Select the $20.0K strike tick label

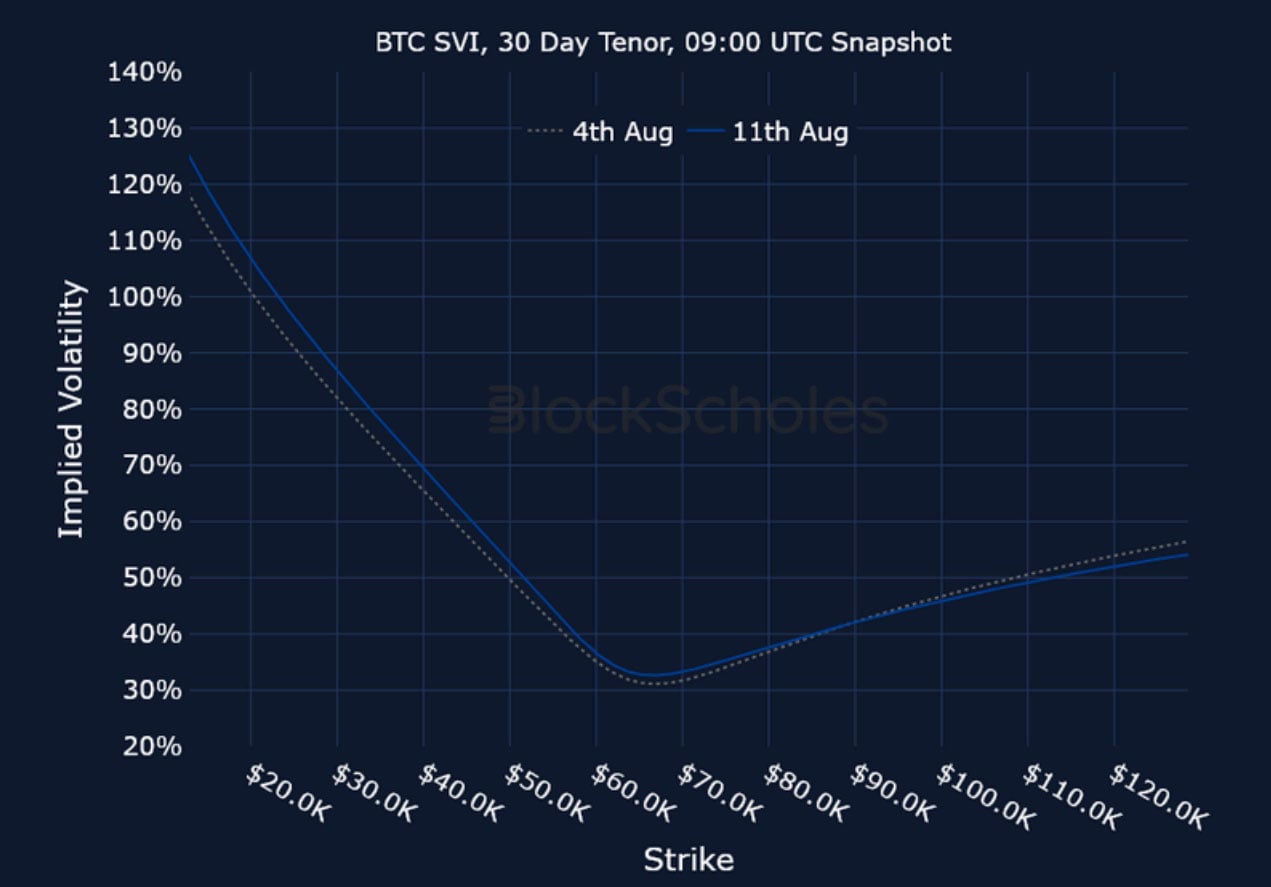coord(286,793)
